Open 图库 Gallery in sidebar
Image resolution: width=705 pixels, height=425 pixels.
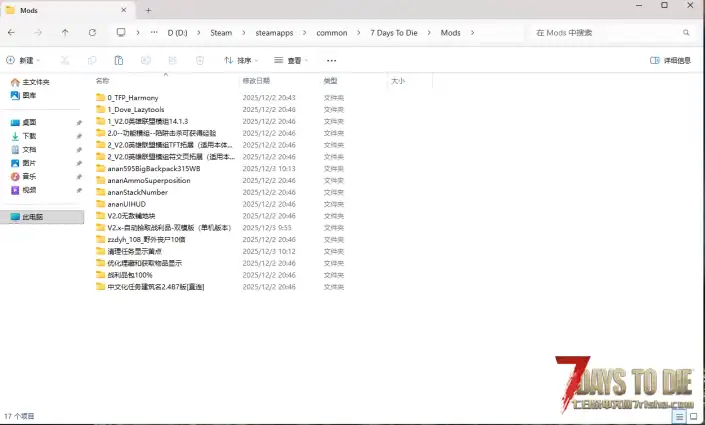(23, 95)
